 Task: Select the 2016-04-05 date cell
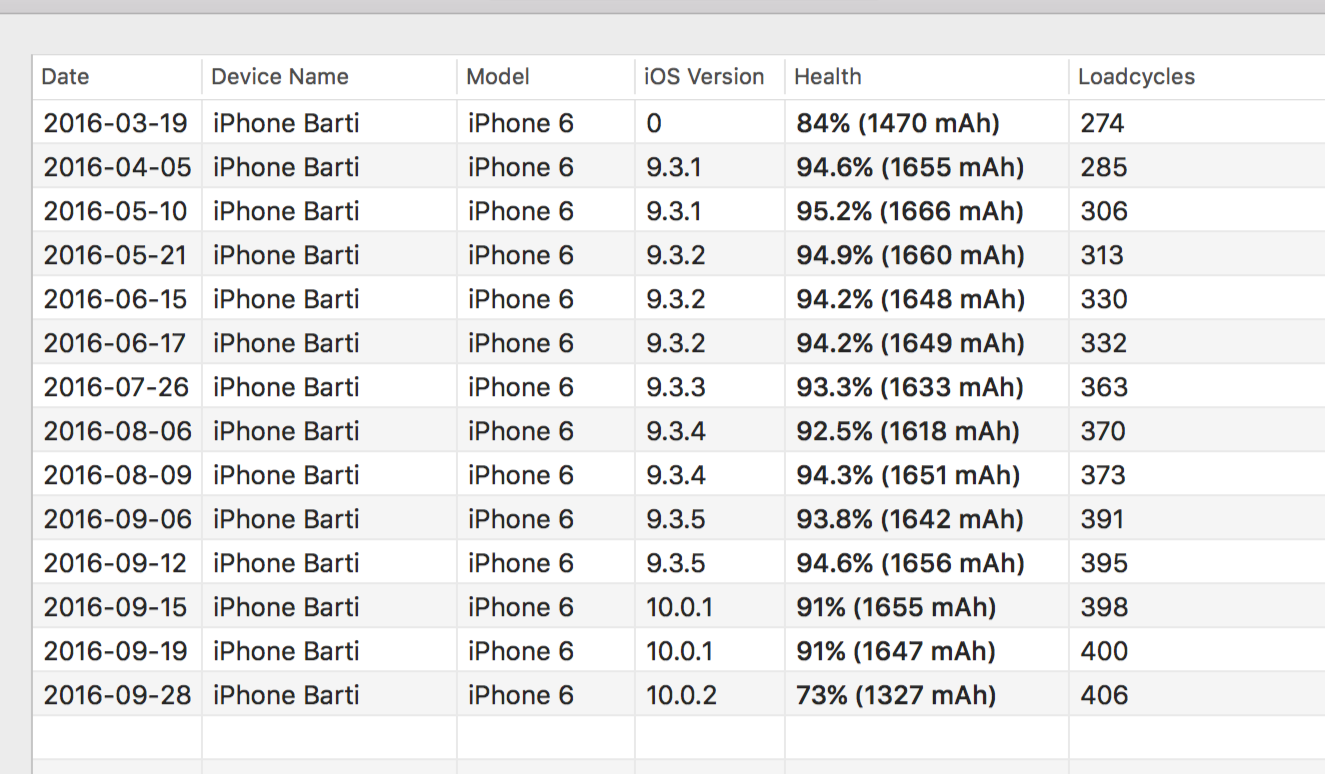tap(117, 167)
